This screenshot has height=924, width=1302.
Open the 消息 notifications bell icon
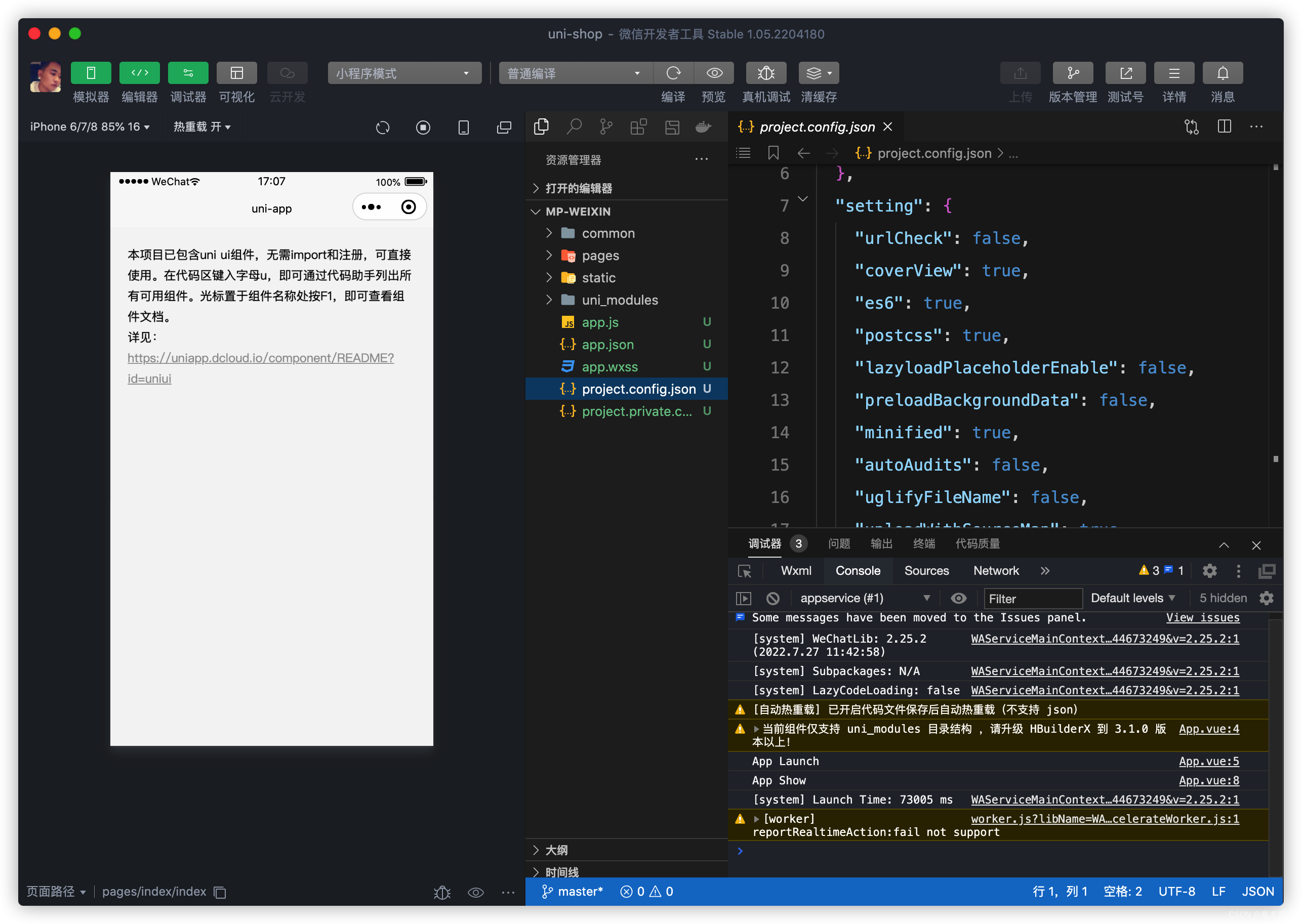pos(1223,73)
